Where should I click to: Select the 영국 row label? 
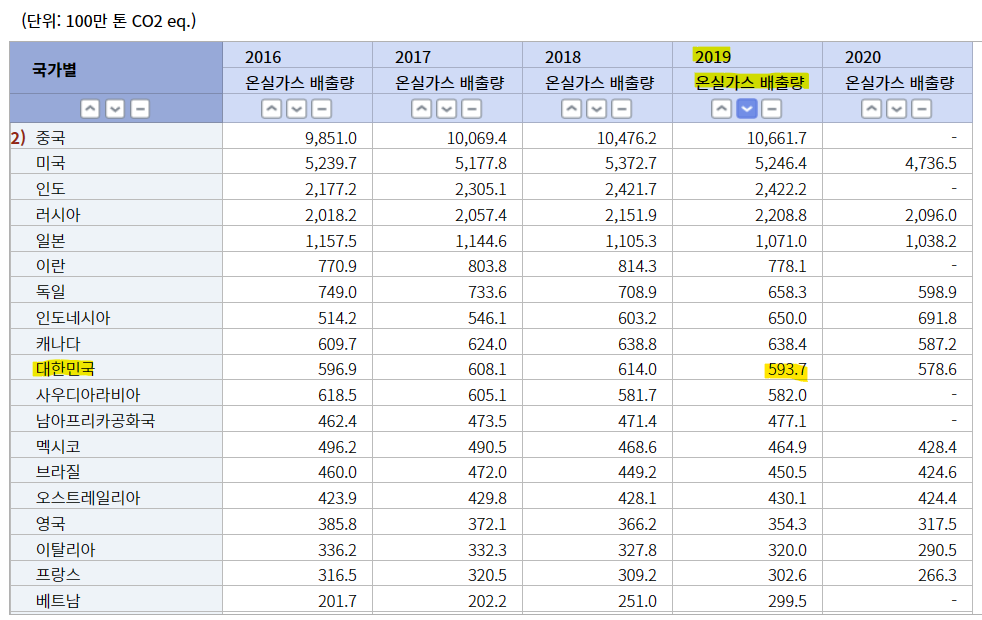tap(51, 524)
